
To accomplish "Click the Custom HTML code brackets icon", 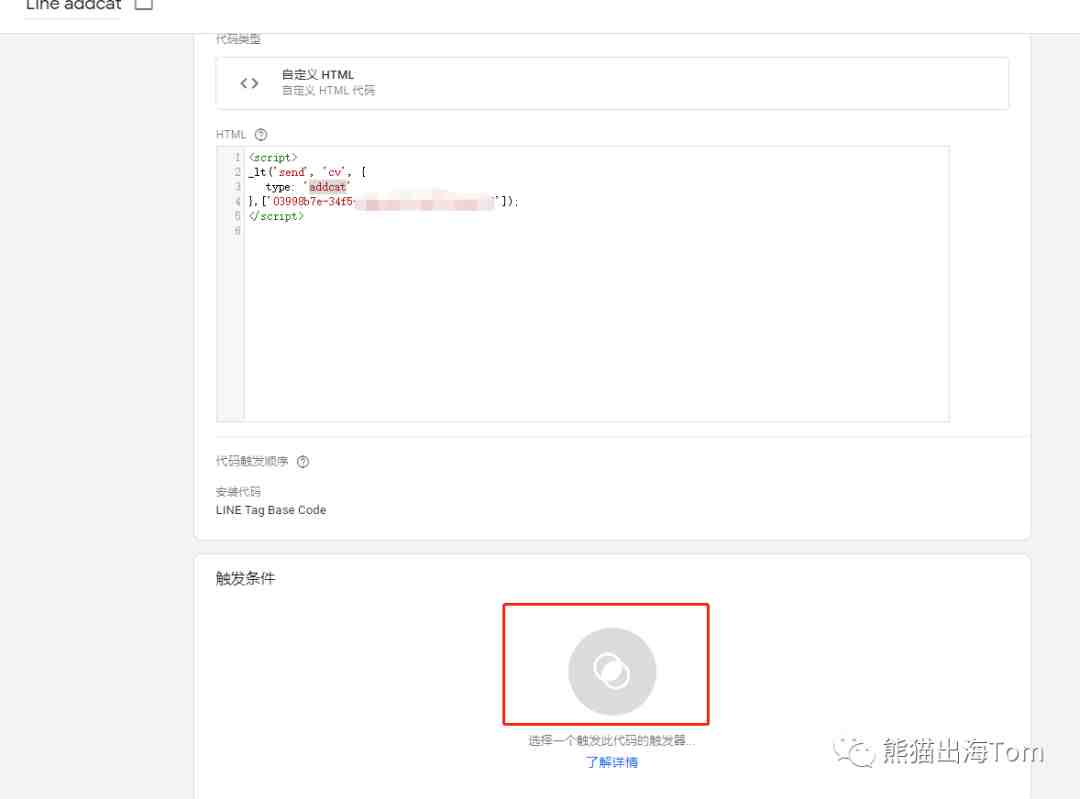I will tap(249, 83).
